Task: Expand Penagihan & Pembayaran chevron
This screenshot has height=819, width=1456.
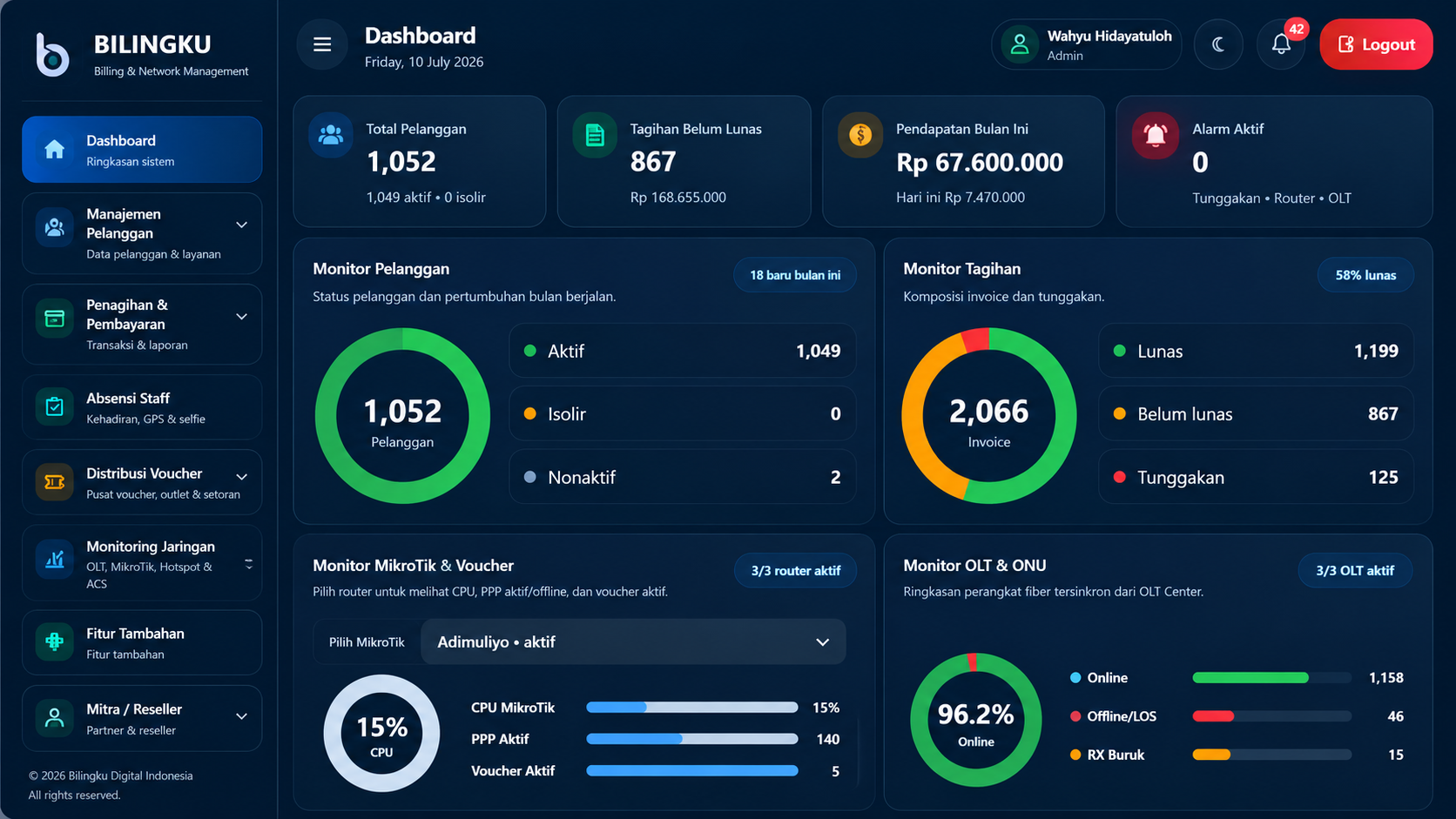Action: pos(242,316)
